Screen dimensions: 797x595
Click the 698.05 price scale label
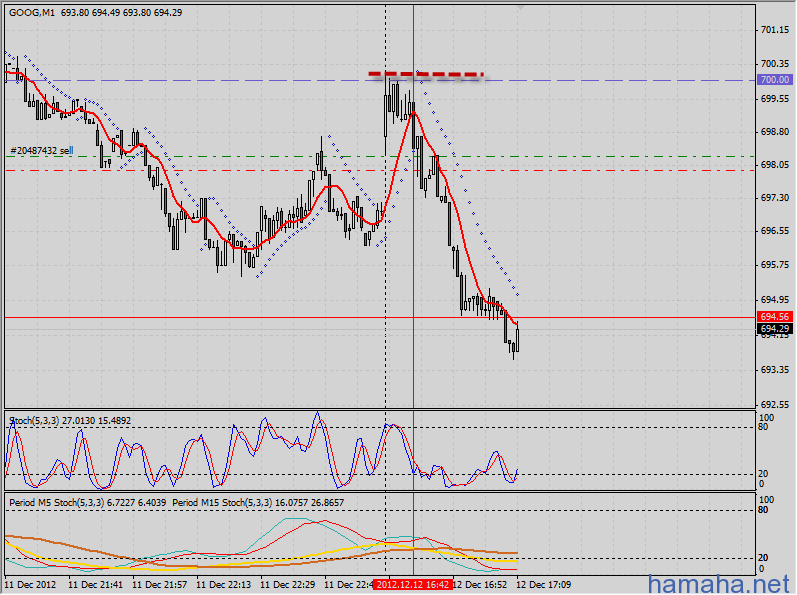click(774, 165)
